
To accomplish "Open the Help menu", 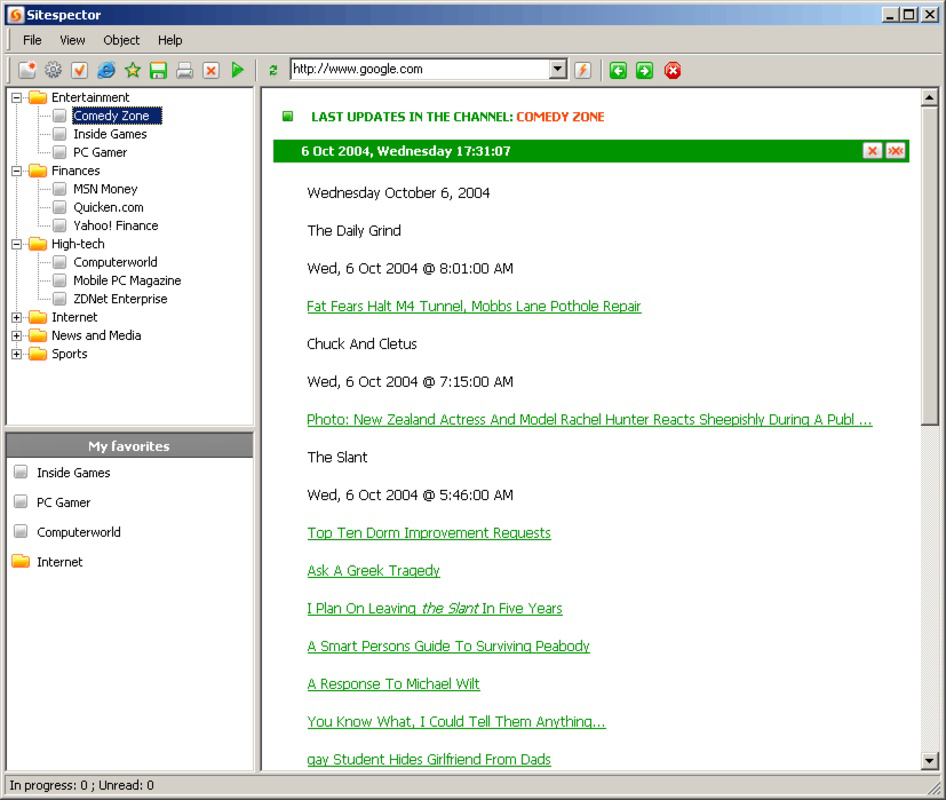I will click(x=170, y=40).
